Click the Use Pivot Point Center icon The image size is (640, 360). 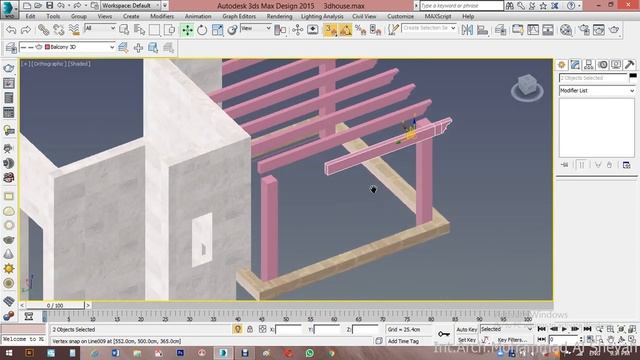click(x=280, y=30)
